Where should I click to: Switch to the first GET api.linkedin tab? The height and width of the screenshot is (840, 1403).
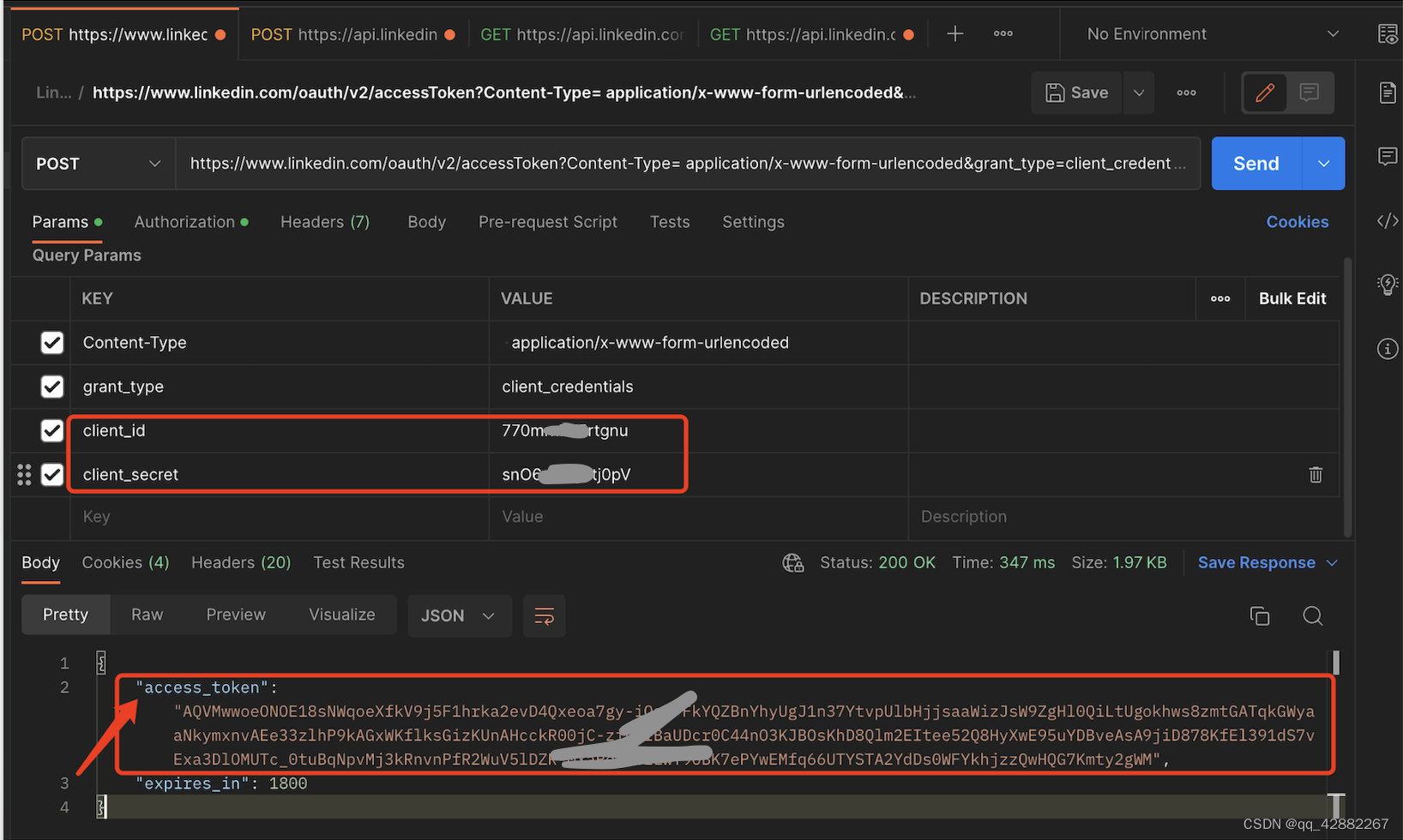pos(583,34)
